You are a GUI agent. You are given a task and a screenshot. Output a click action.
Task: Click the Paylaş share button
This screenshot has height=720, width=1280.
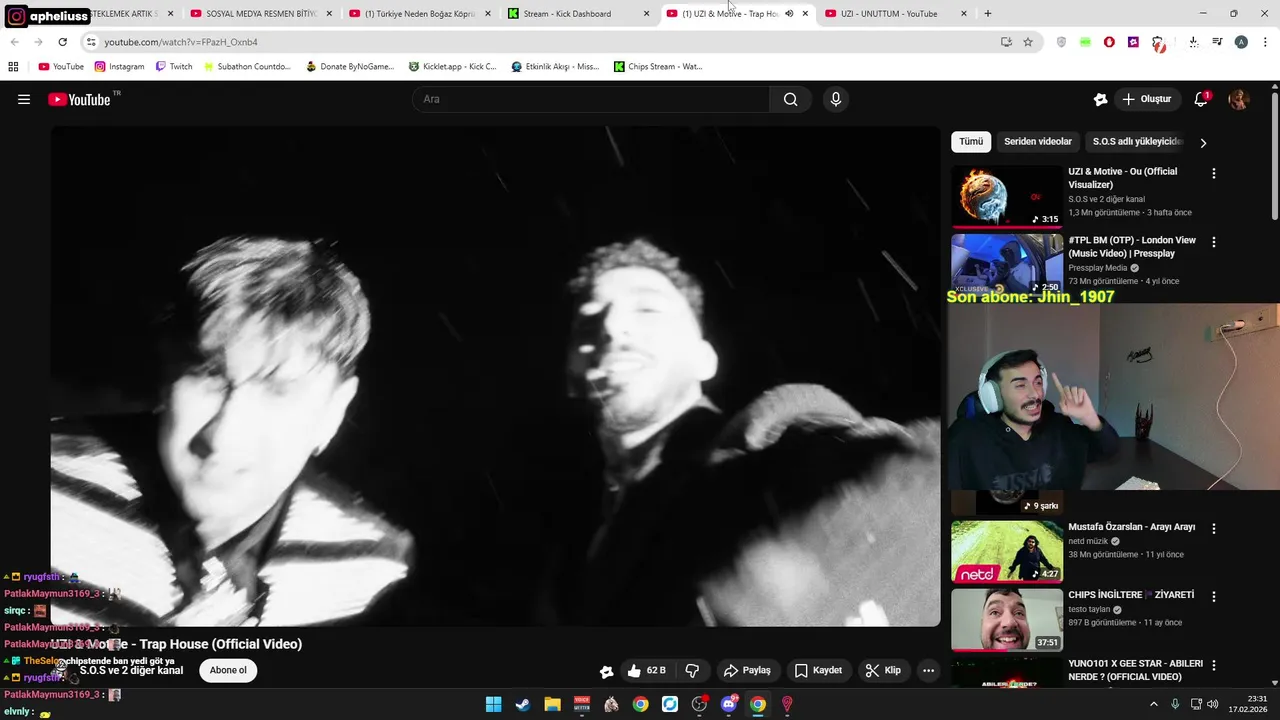pyautogui.click(x=747, y=671)
